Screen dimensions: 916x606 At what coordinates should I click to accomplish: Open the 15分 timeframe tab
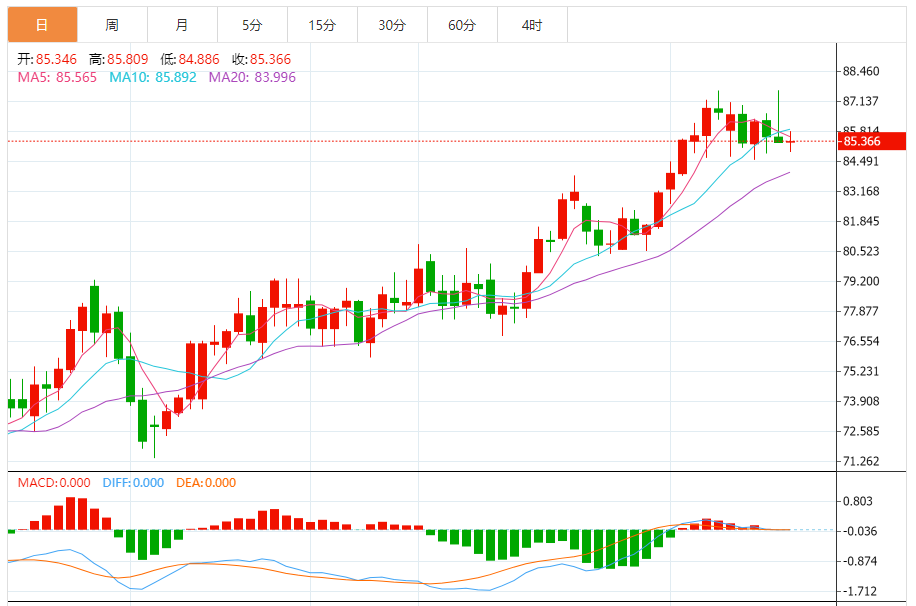(322, 25)
